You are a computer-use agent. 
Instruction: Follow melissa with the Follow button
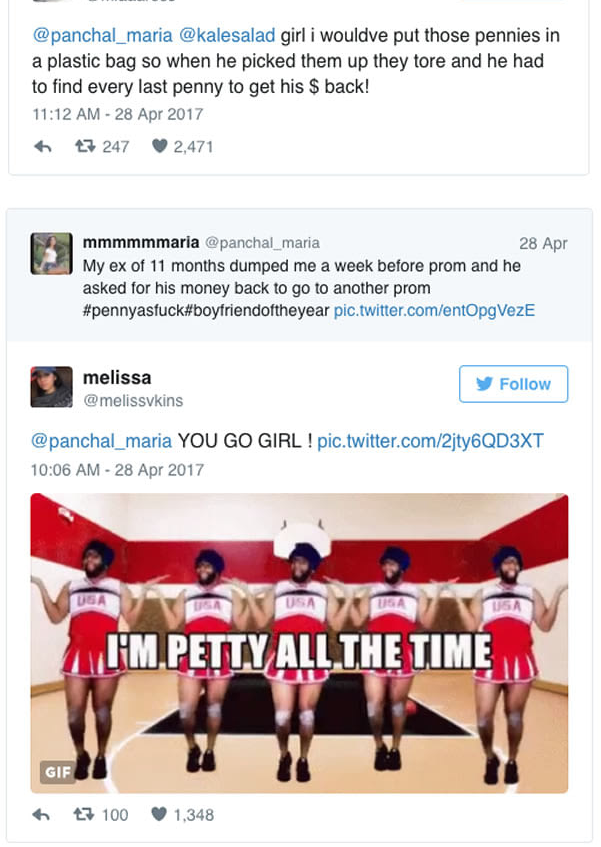[513, 384]
